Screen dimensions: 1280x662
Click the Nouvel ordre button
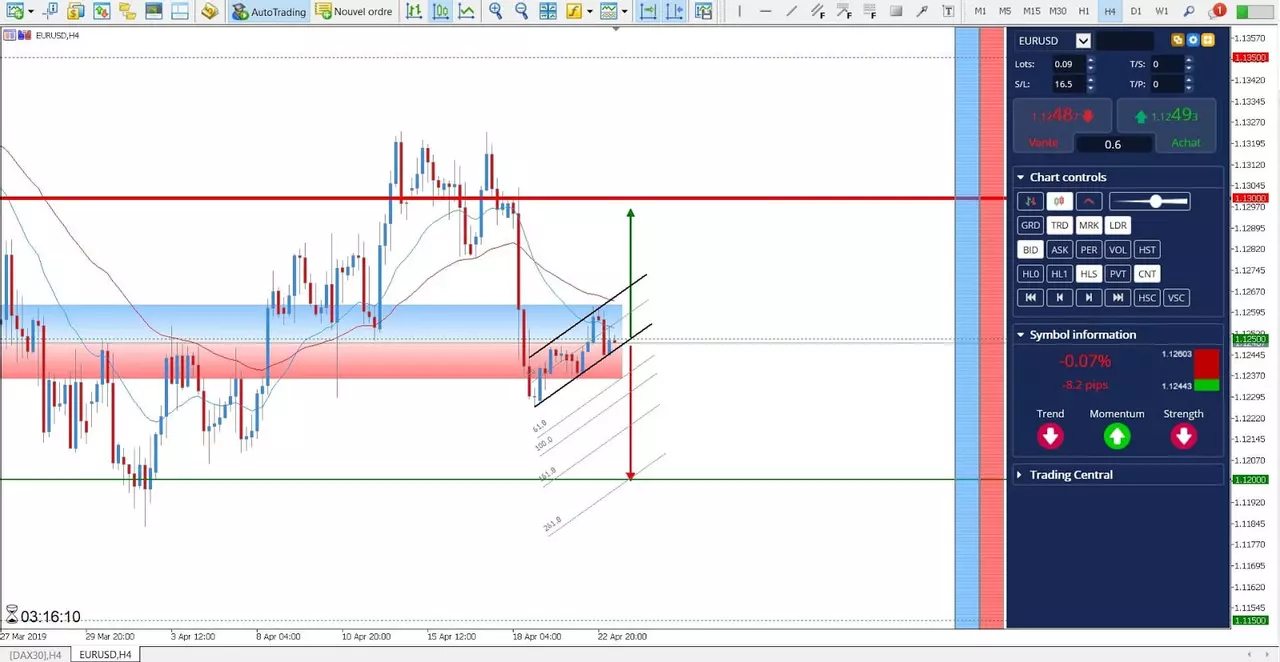pos(353,11)
